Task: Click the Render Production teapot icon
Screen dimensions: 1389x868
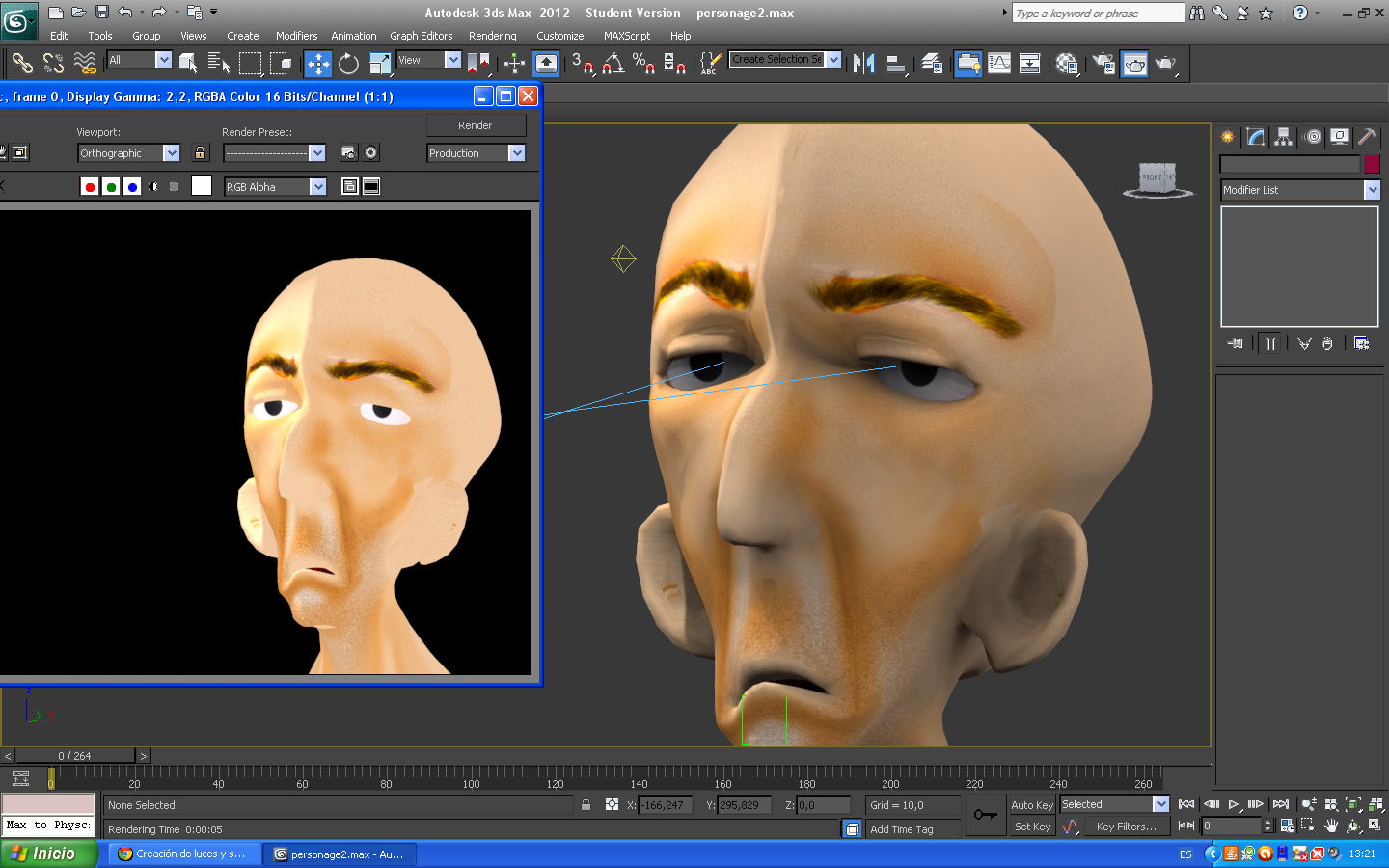Action: pos(1166,64)
